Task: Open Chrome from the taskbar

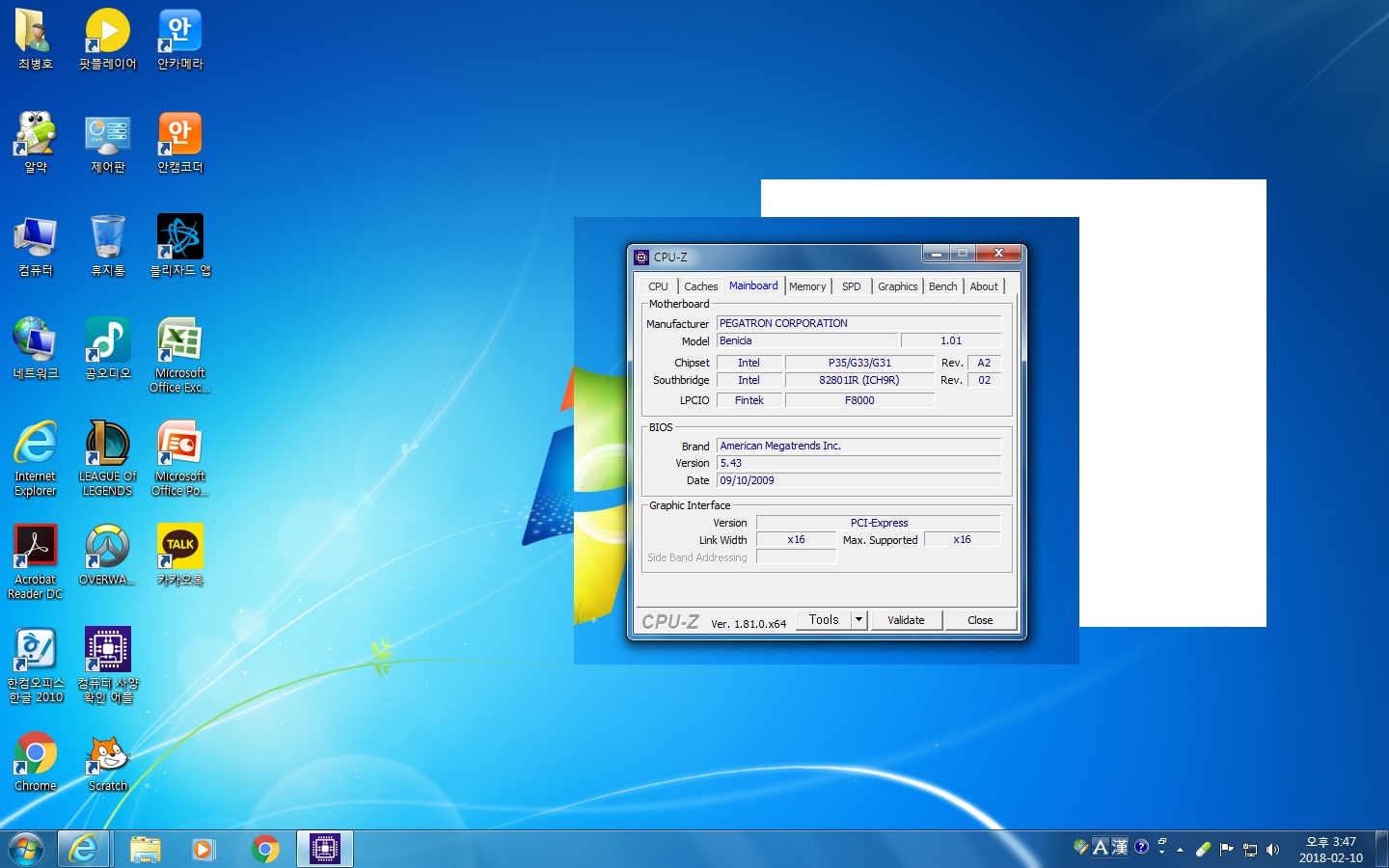Action: (264, 849)
